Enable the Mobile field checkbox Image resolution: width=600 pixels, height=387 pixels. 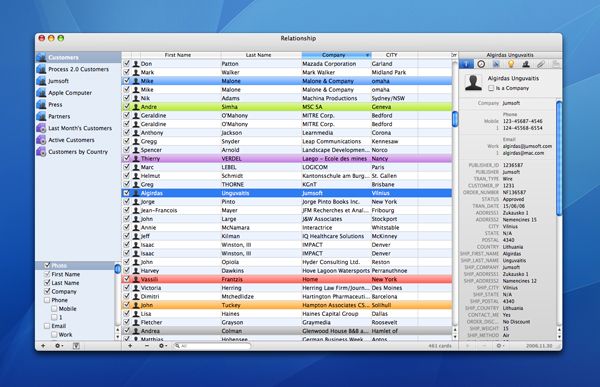click(x=54, y=309)
